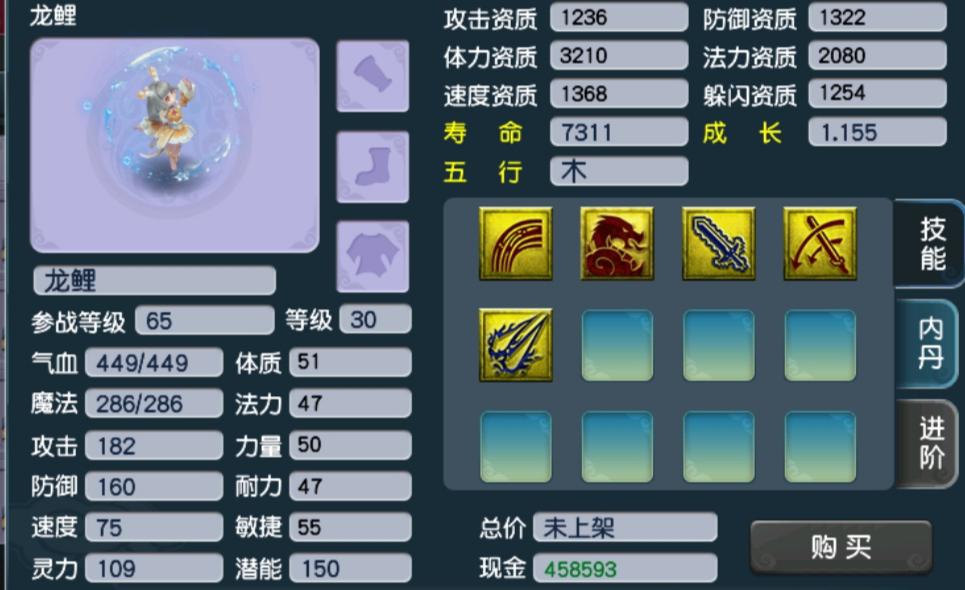Click the 五行 木 element field
965x590 pixels.
click(x=619, y=171)
